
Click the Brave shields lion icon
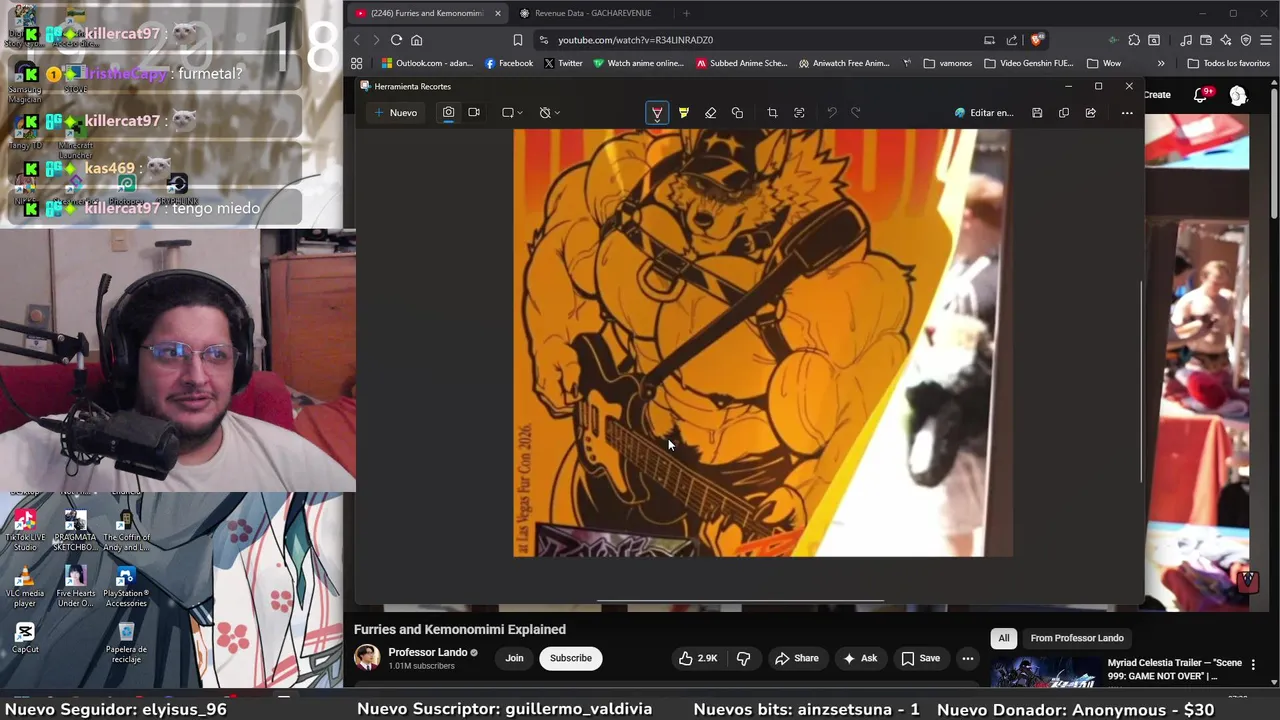point(1038,40)
